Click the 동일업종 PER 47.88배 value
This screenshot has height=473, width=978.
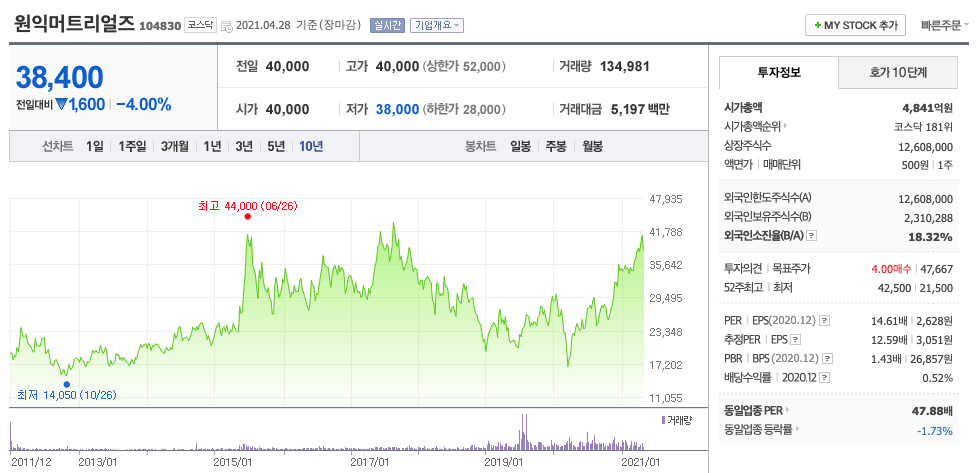pos(932,411)
